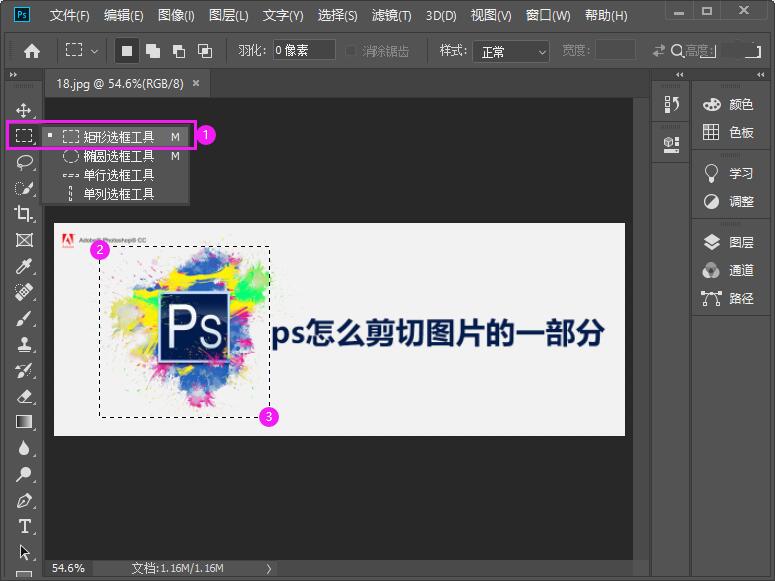The image size is (775, 581).
Task: Select the Type tool
Action: tap(24, 526)
